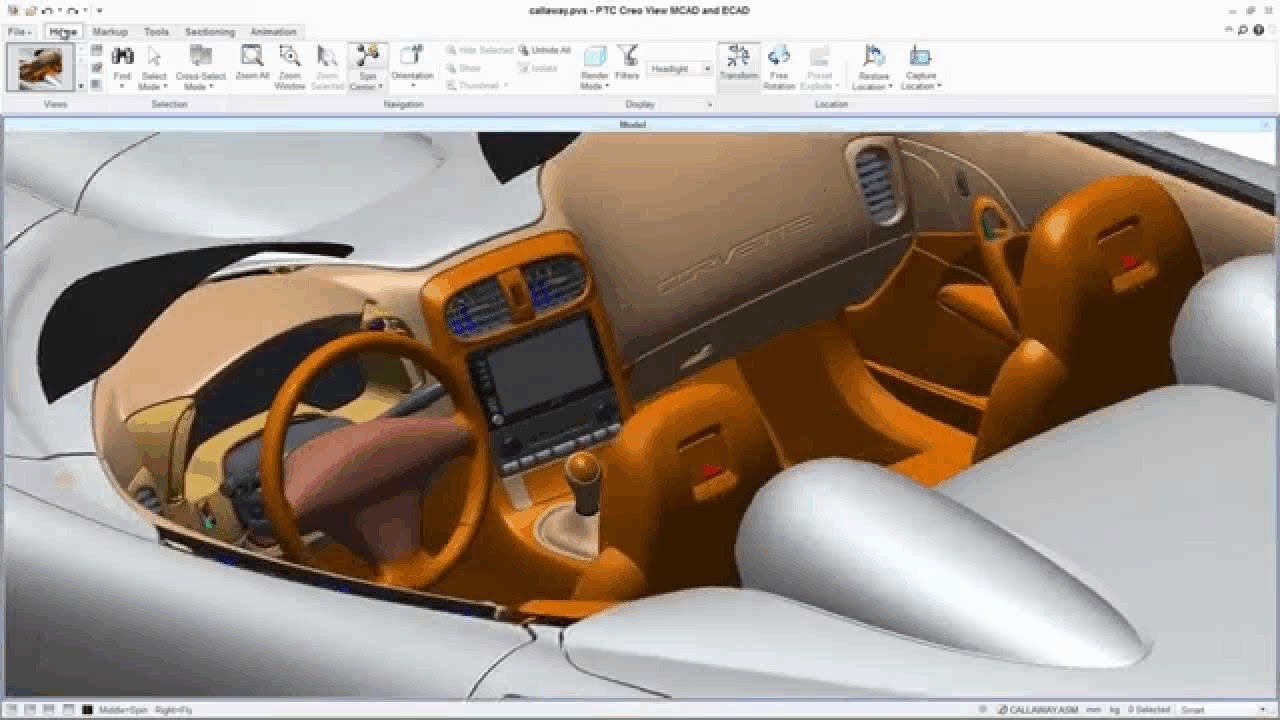
Task: Click the search magnifier icon near help
Action: click(1243, 31)
